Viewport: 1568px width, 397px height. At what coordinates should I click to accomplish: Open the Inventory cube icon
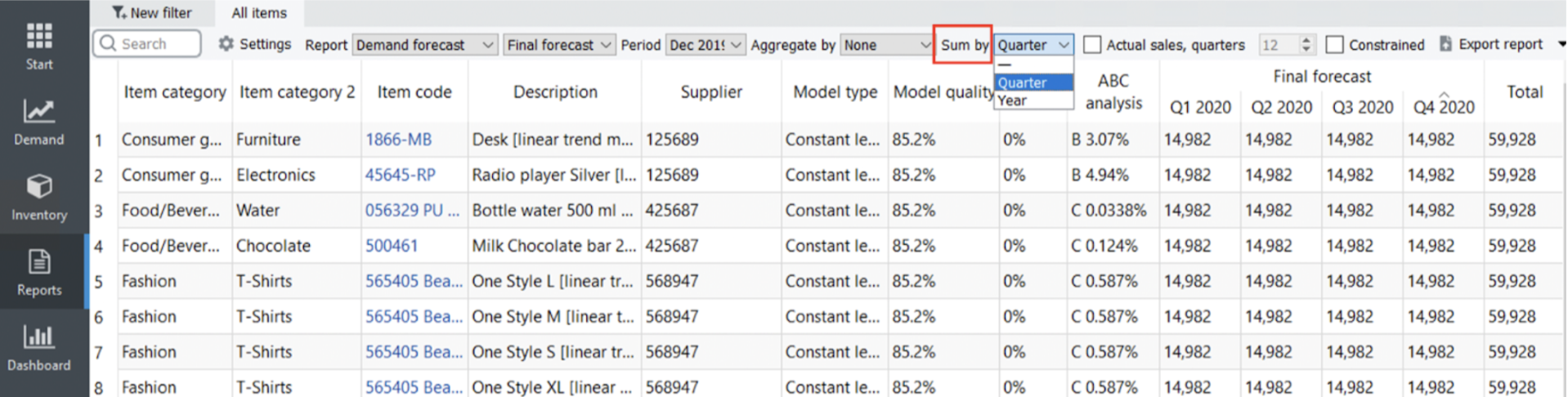point(38,187)
